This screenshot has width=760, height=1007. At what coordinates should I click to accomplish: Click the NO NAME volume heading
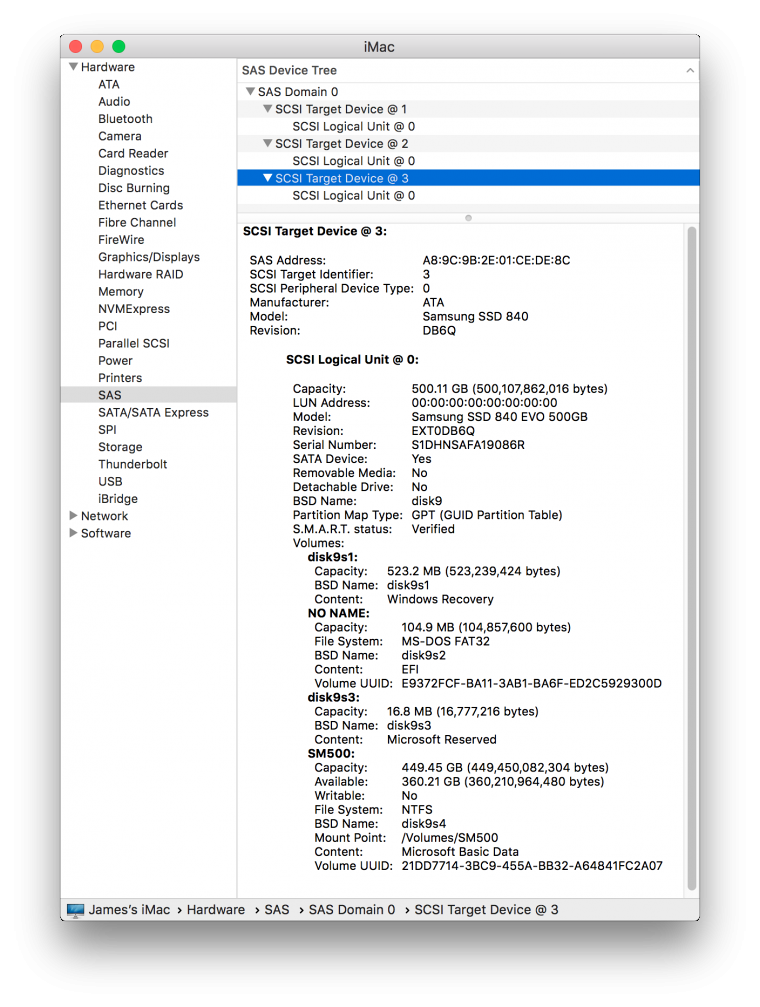[339, 613]
